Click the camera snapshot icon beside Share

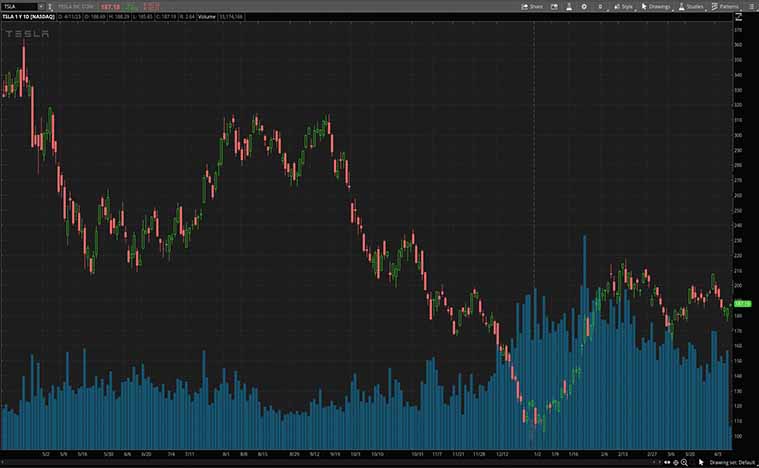coord(555,7)
